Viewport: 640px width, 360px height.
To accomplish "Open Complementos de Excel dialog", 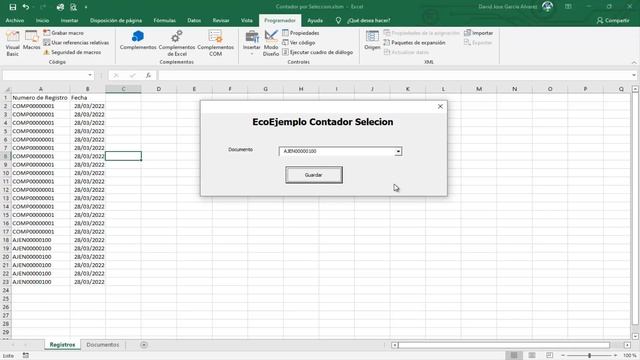I will pyautogui.click(x=177, y=43).
